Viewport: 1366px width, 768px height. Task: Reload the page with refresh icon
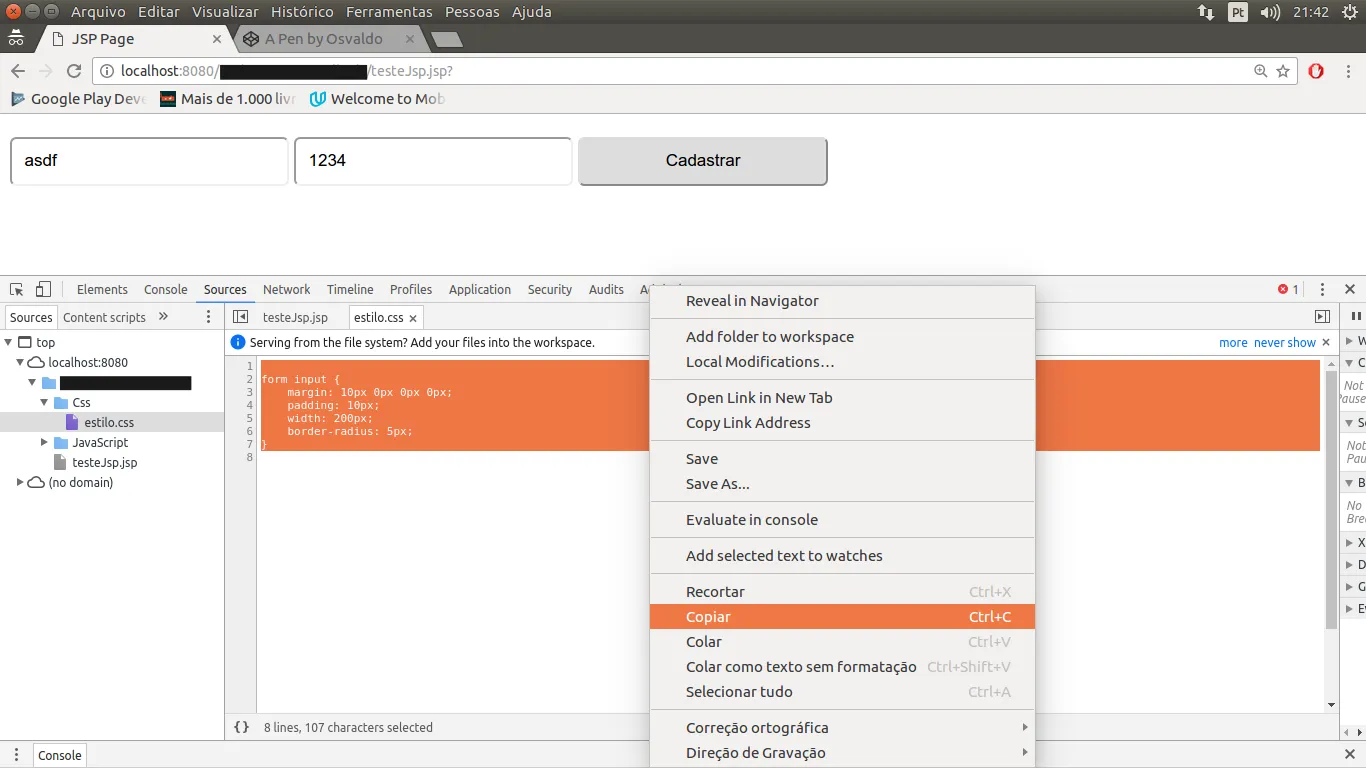click(x=73, y=71)
